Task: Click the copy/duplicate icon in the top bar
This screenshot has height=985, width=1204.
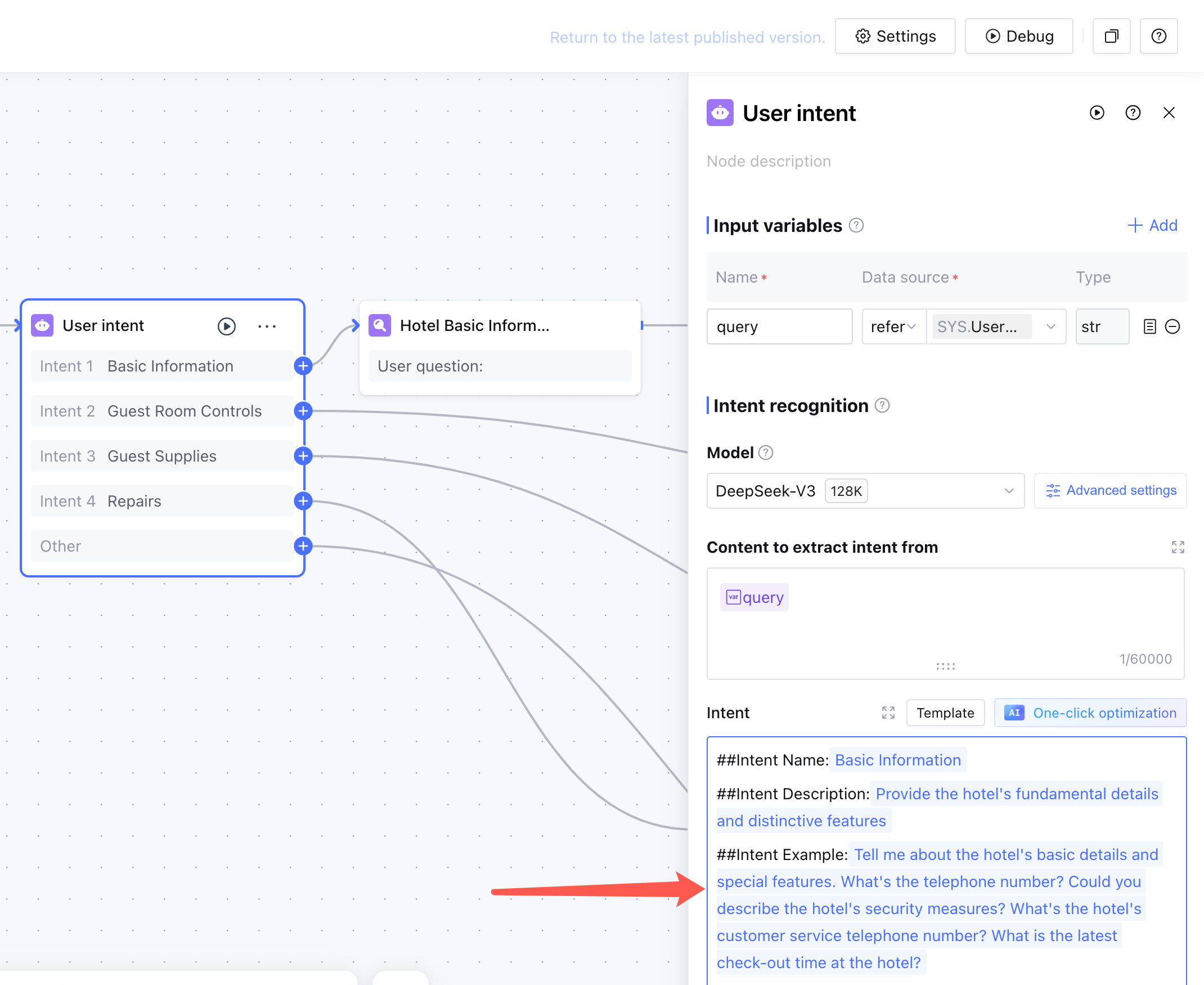Action: pos(1111,37)
